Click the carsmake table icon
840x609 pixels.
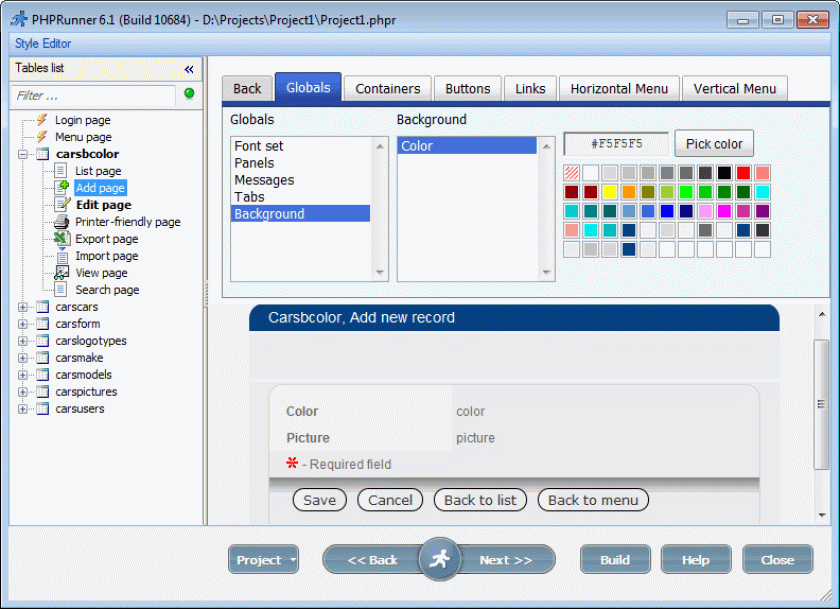pyautogui.click(x=43, y=358)
